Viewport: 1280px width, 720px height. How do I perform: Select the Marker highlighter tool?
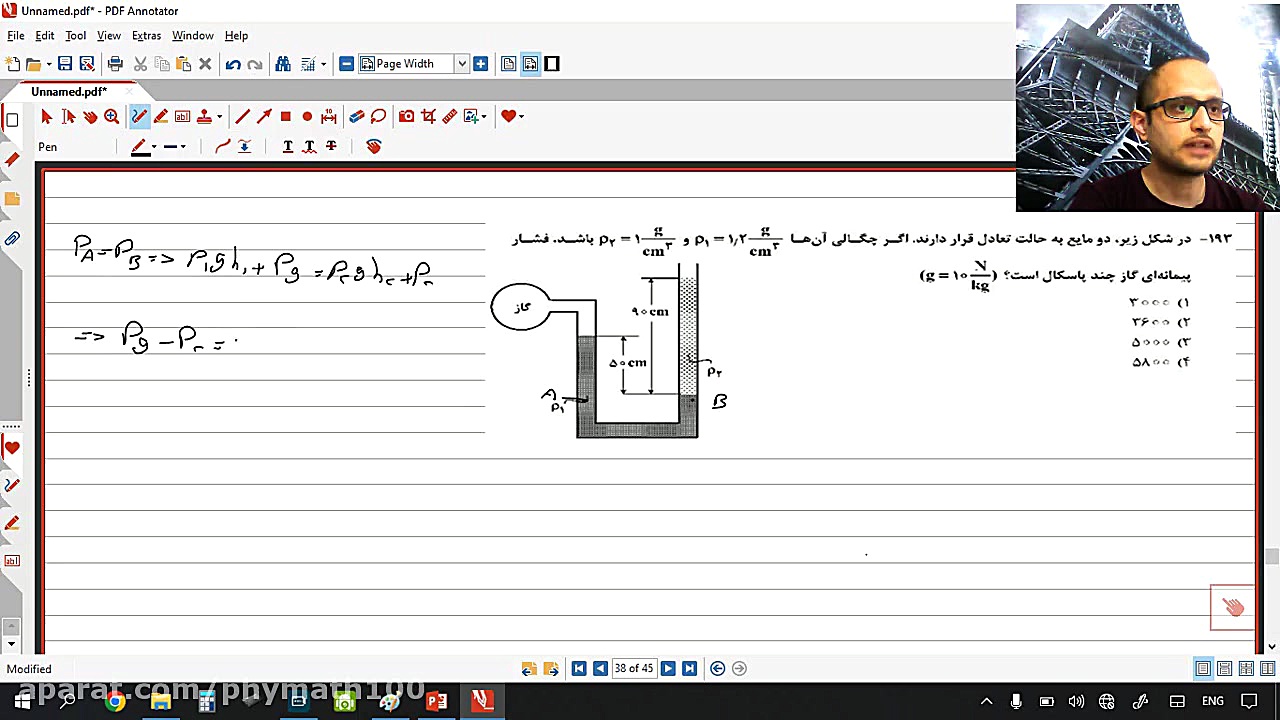(x=161, y=117)
